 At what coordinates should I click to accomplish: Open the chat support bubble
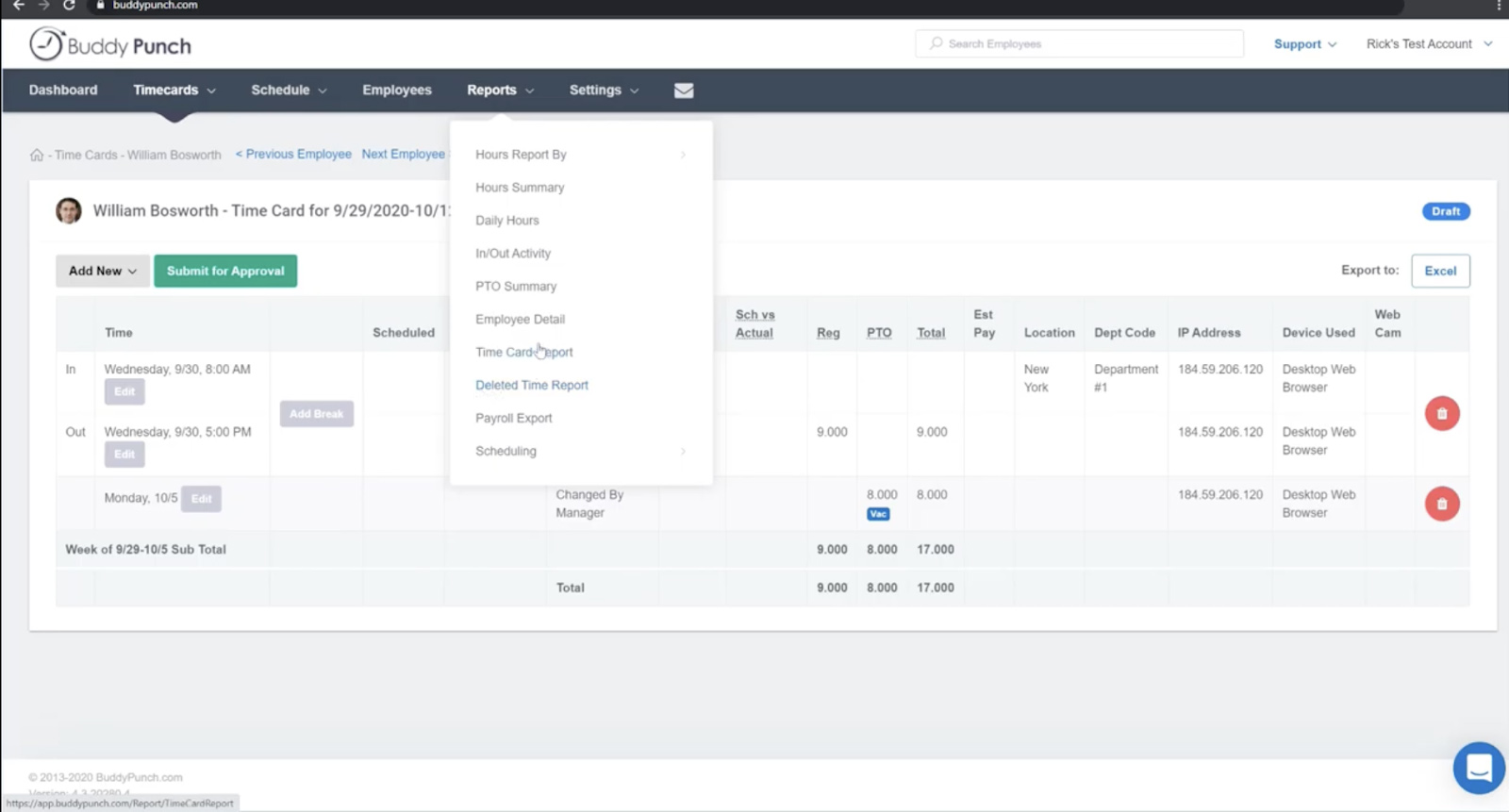tap(1478, 768)
